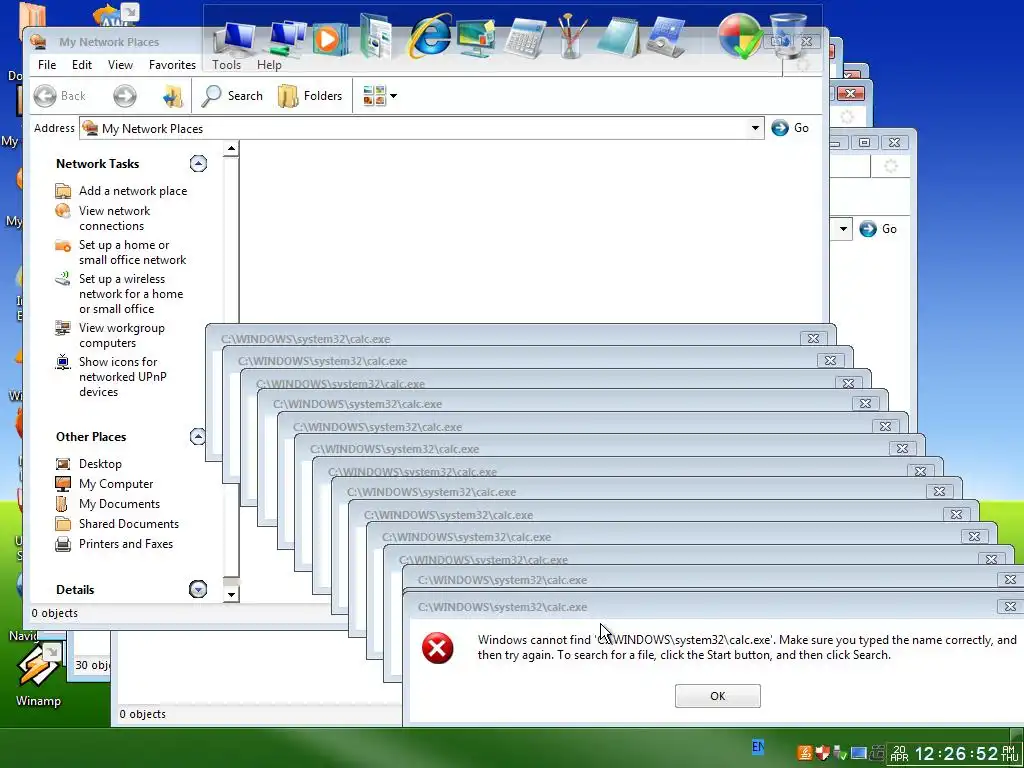
Task: Open the Edit menu
Action: tap(82, 65)
